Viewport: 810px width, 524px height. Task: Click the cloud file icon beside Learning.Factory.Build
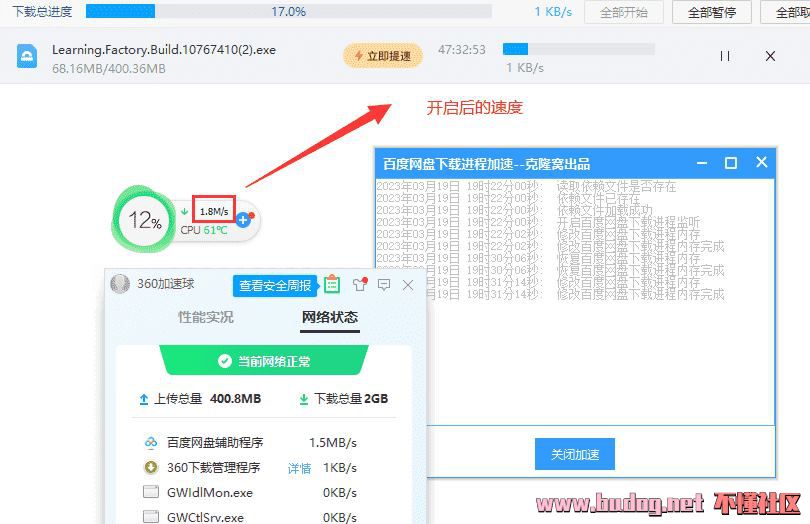[27, 56]
